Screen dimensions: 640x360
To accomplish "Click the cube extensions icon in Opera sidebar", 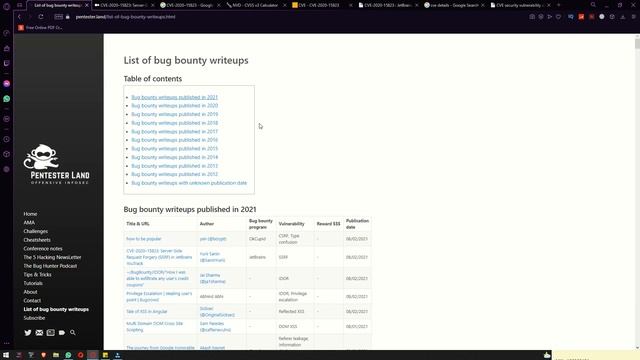I will tap(7, 154).
